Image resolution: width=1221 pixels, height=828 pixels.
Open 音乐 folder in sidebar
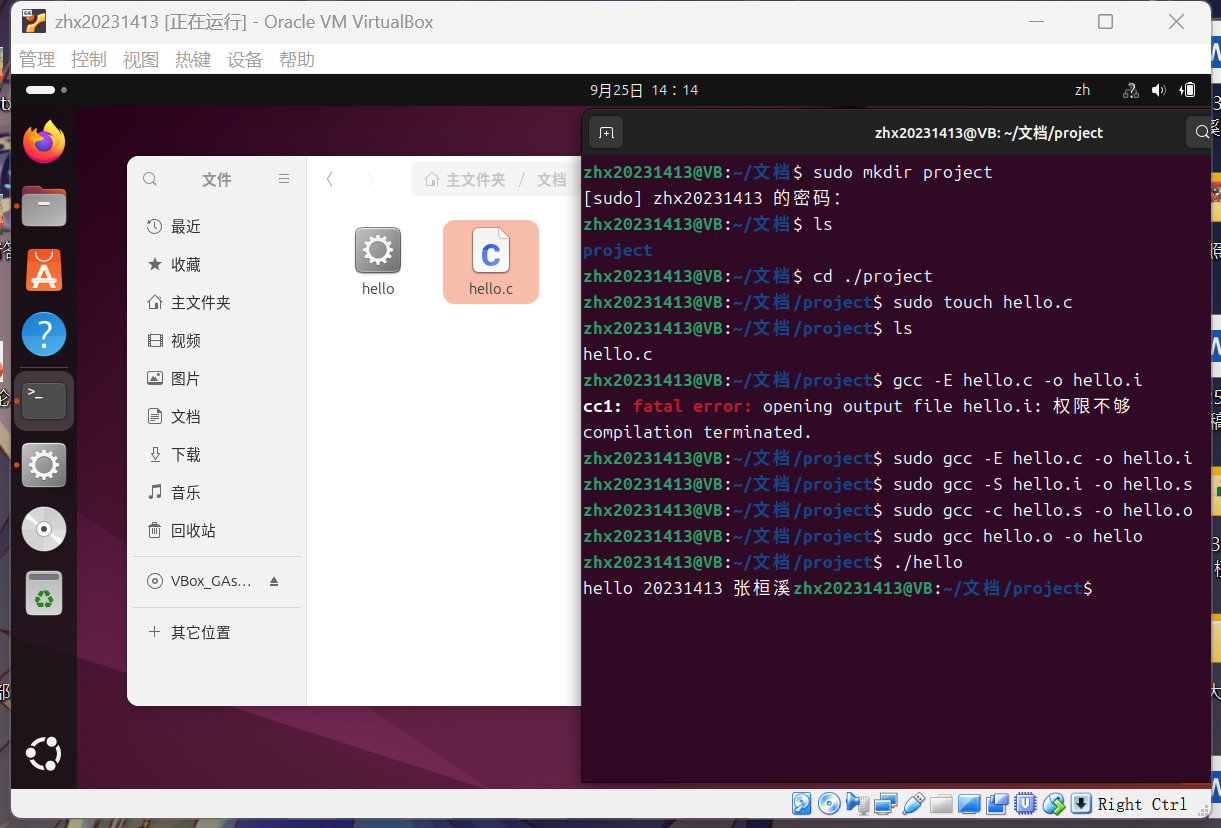click(217, 493)
